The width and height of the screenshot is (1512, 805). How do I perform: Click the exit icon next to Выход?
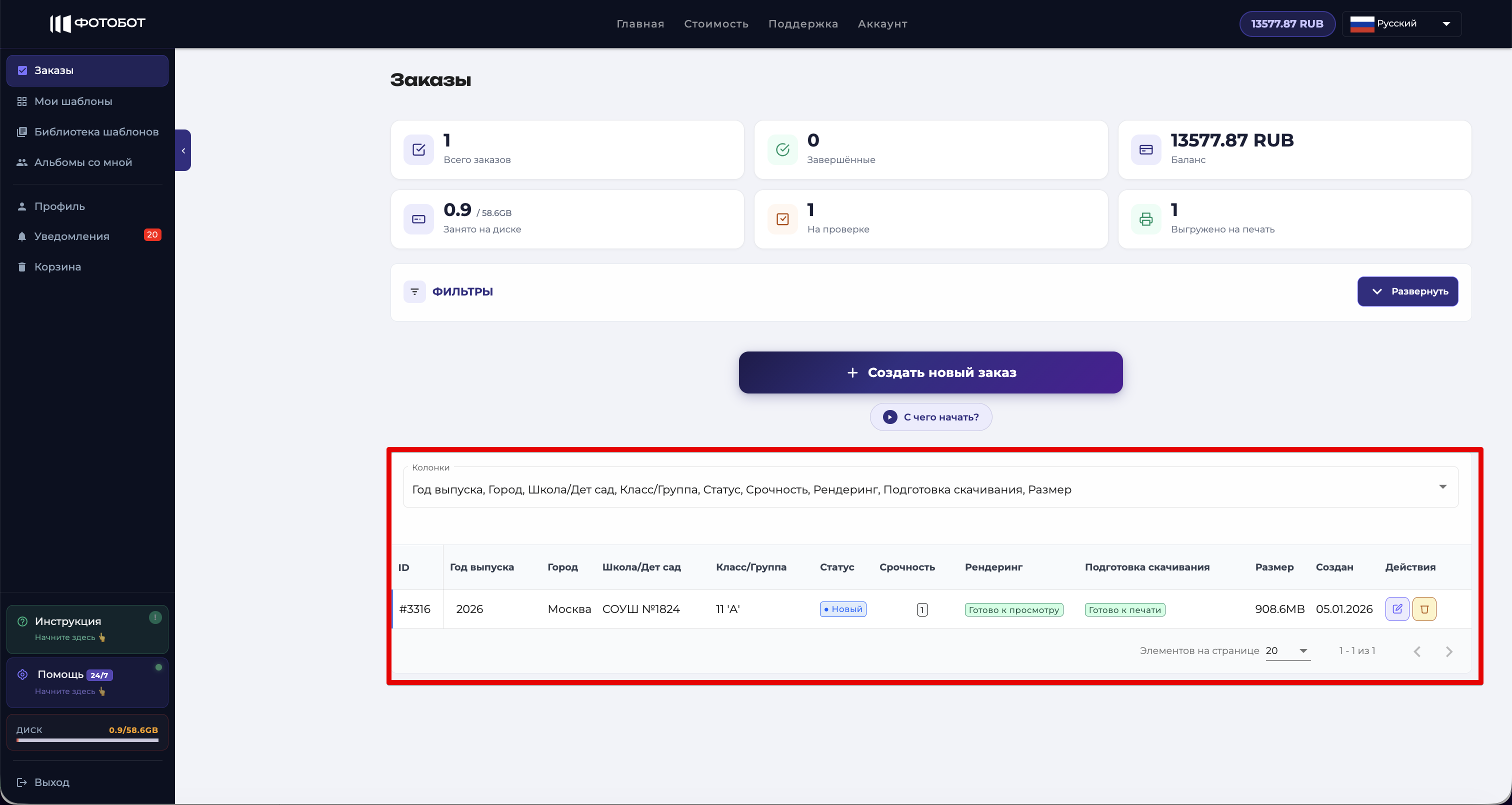tap(21, 782)
